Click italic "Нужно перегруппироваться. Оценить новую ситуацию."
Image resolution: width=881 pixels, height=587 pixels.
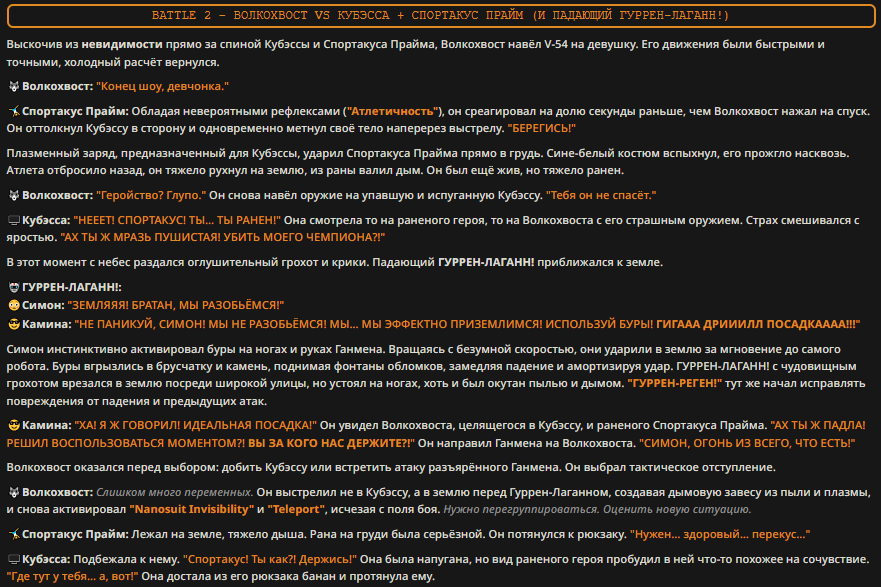point(597,509)
